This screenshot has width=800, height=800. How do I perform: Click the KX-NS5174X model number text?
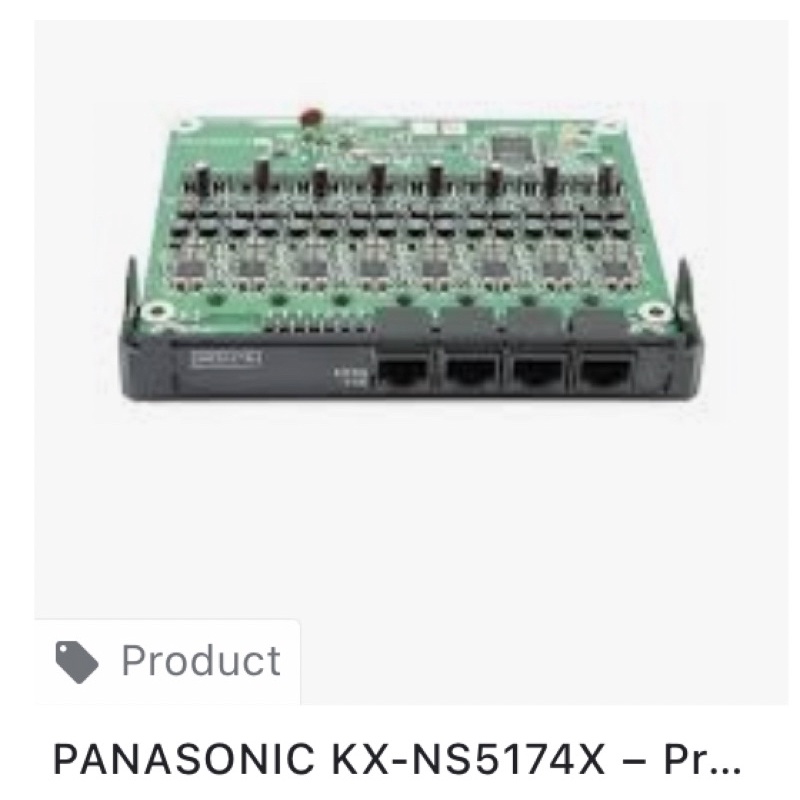pos(468,759)
